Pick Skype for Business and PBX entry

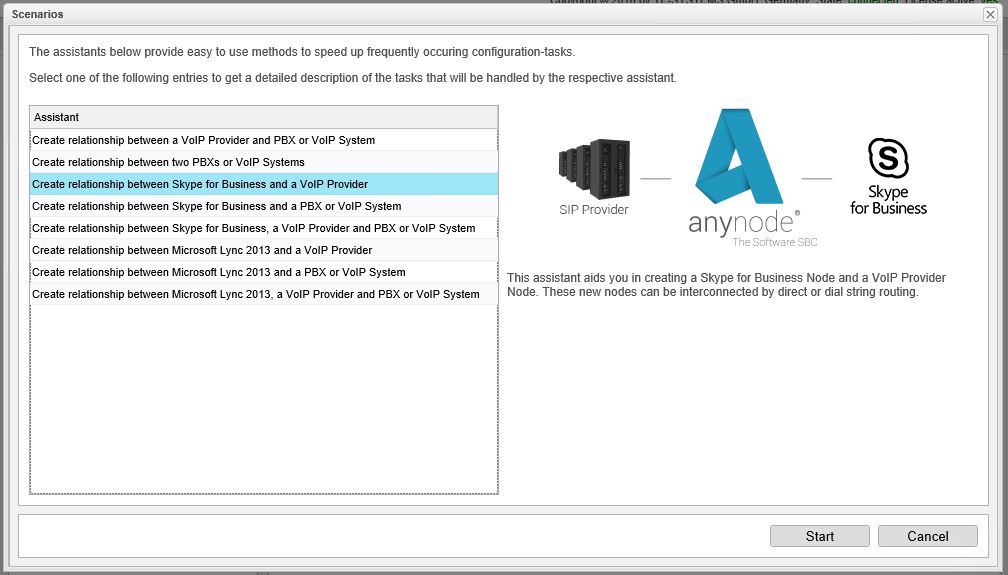(x=216, y=206)
